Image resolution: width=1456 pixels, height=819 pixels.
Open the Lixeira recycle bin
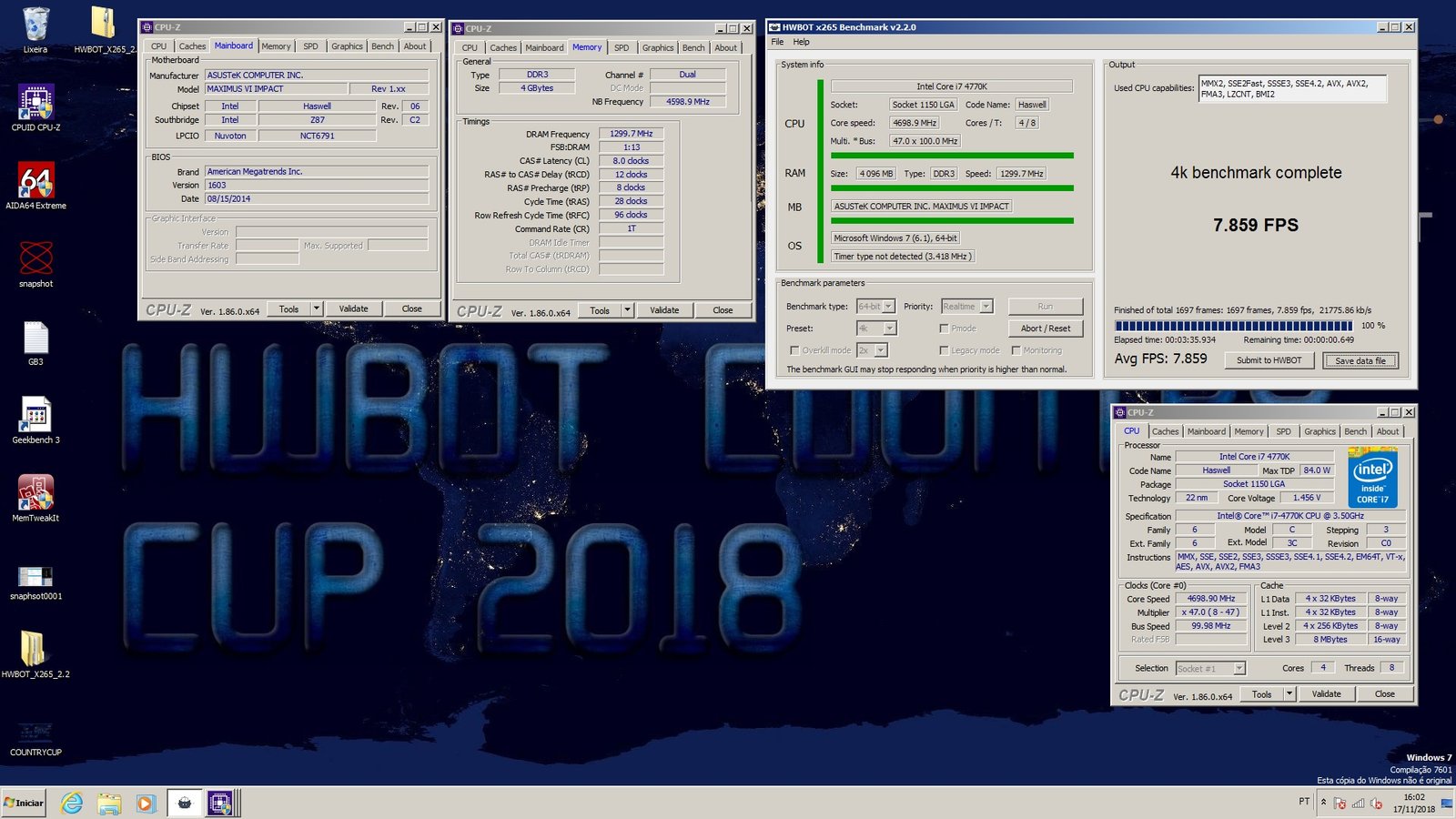pos(35,25)
